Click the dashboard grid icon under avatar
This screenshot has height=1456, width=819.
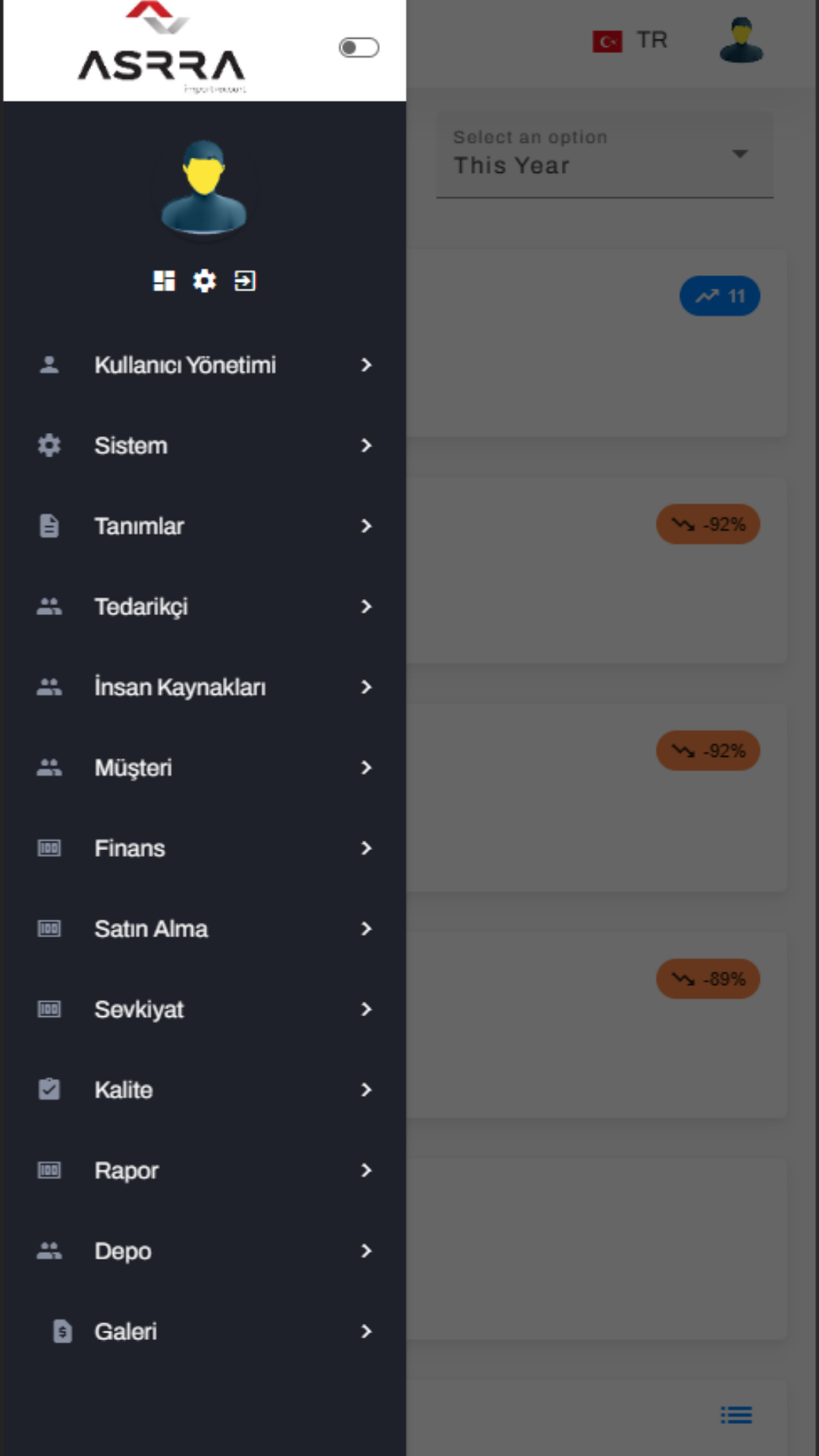164,281
